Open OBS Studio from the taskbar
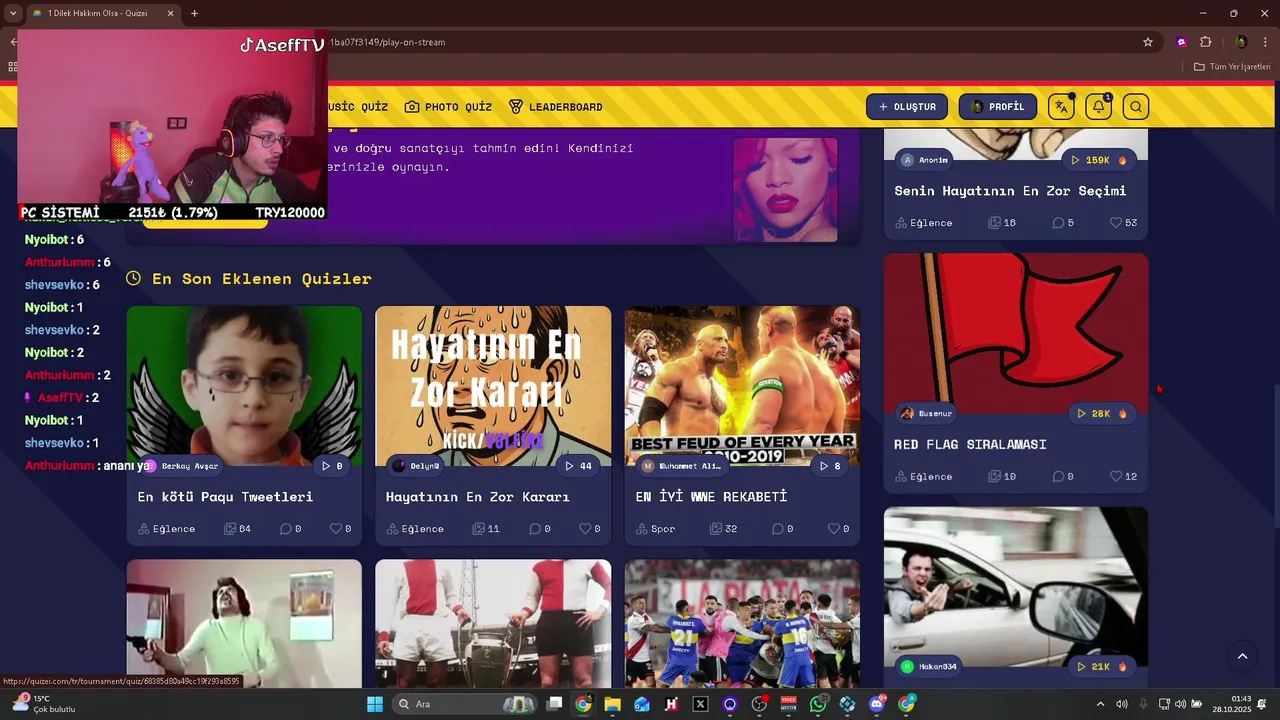This screenshot has width=1280, height=720. (x=759, y=704)
